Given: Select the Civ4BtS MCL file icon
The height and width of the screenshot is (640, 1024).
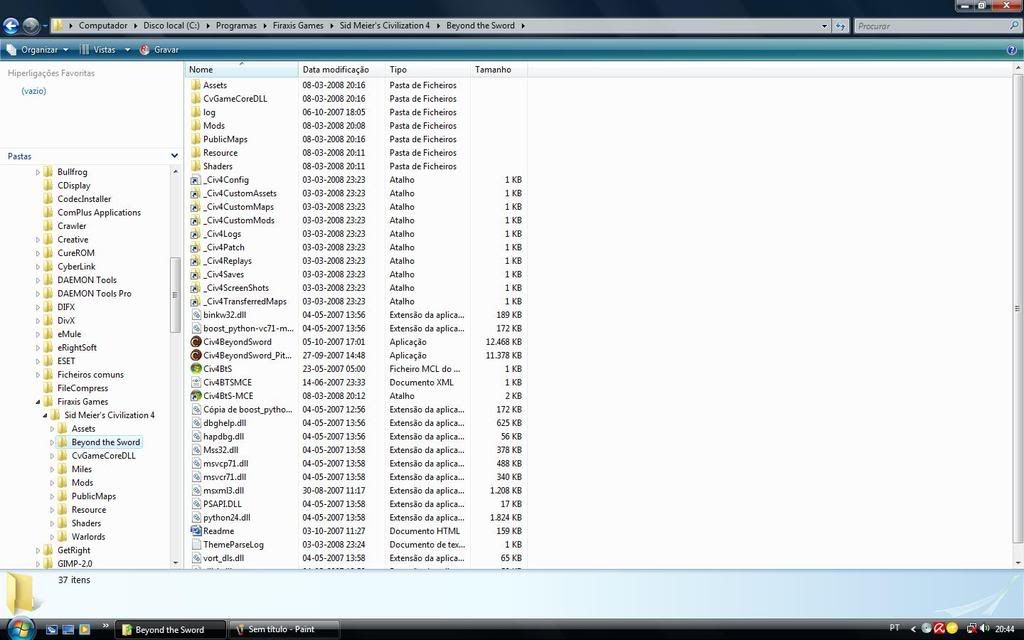Looking at the screenshot, I should point(195,369).
